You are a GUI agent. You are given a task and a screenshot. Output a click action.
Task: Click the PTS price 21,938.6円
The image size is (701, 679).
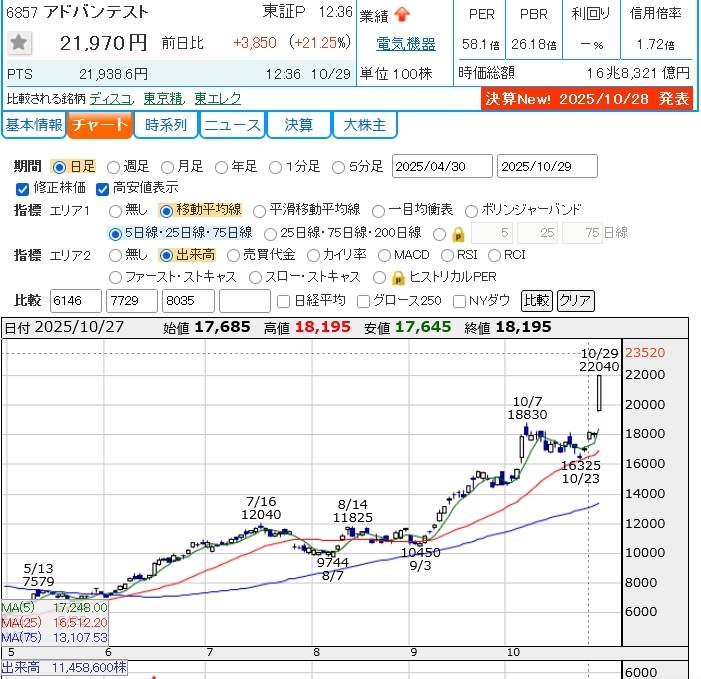(114, 74)
